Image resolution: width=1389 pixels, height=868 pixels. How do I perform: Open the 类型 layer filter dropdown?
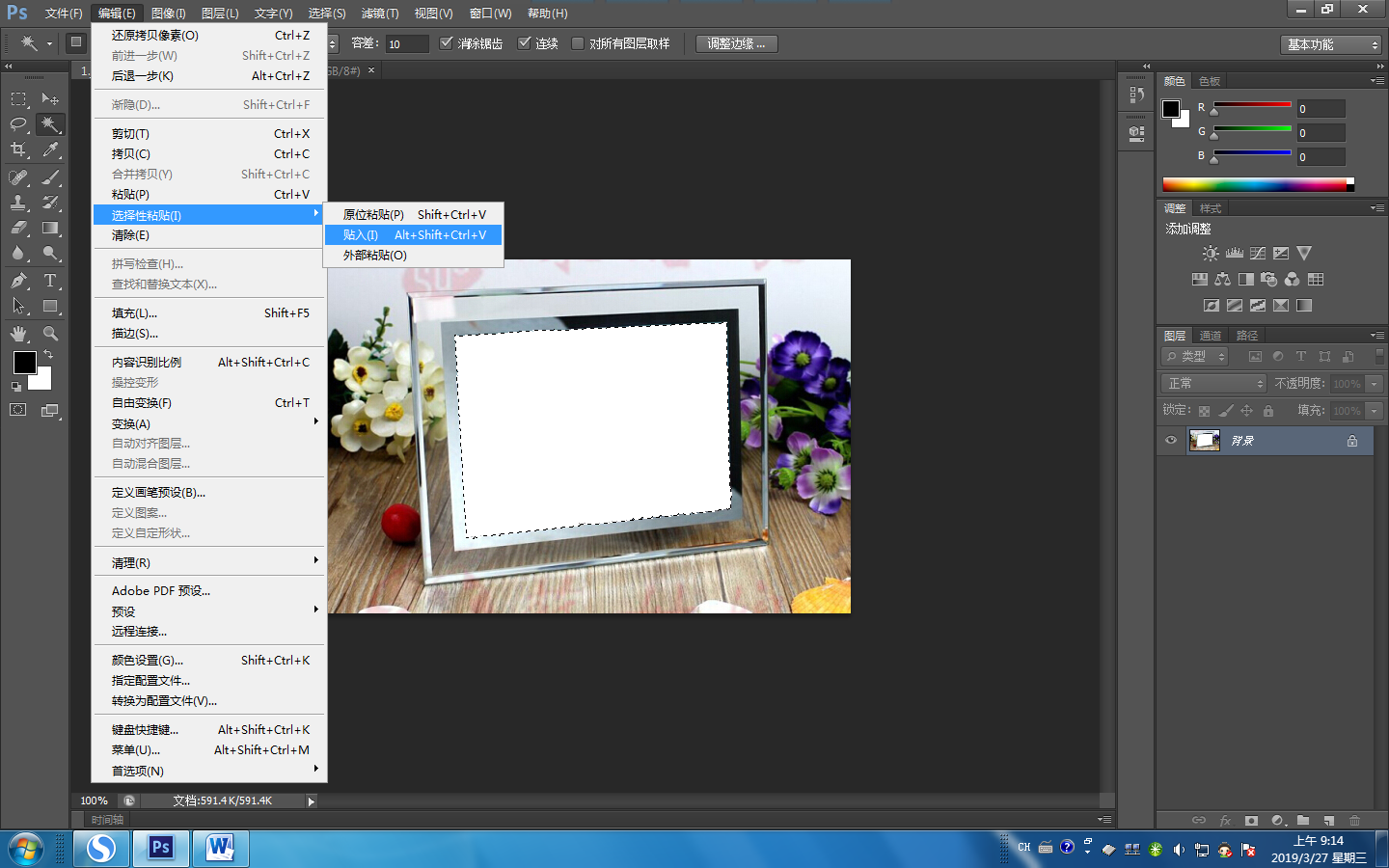point(1195,357)
